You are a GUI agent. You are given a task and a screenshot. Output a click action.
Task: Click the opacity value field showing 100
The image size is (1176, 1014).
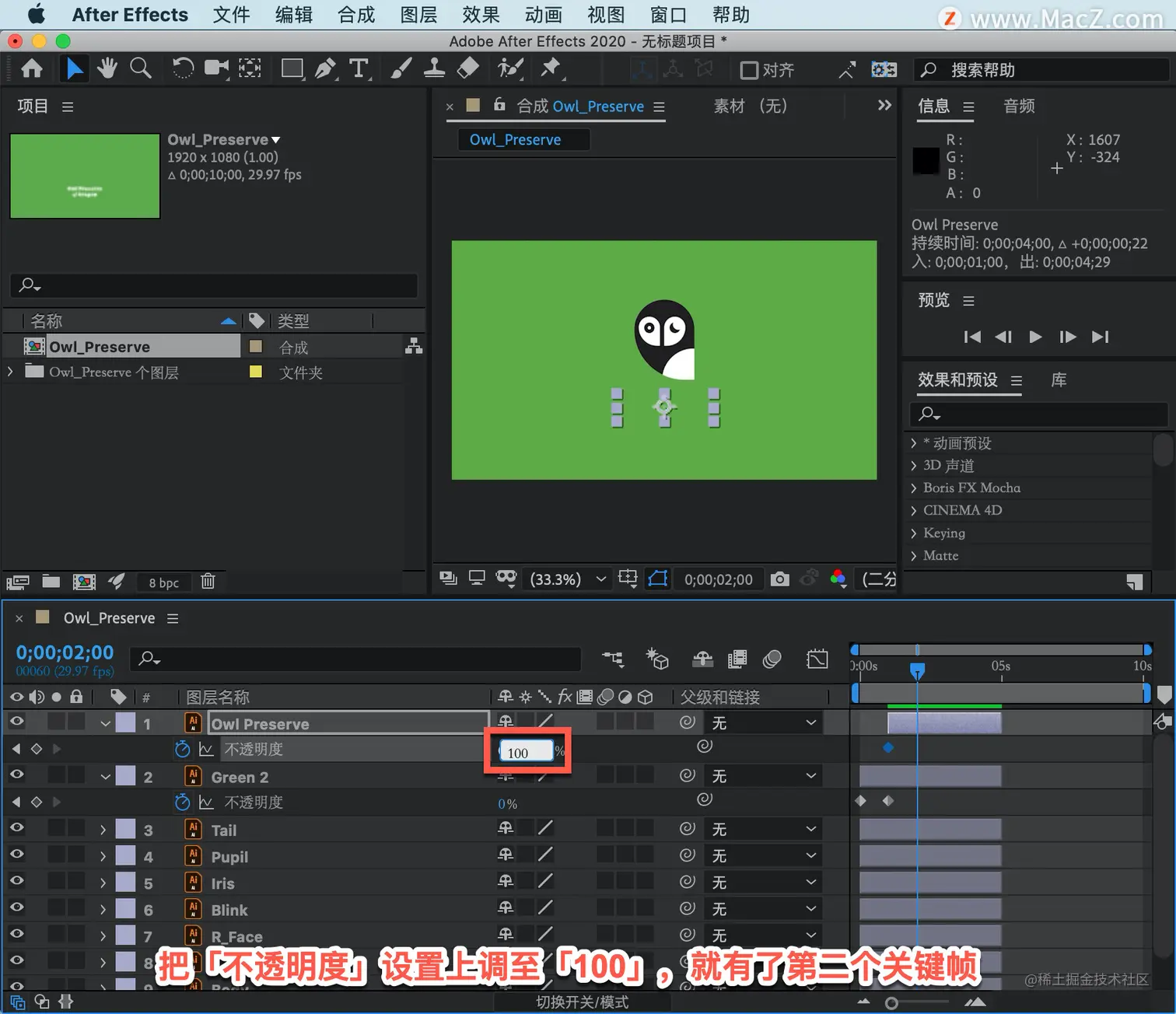527,751
